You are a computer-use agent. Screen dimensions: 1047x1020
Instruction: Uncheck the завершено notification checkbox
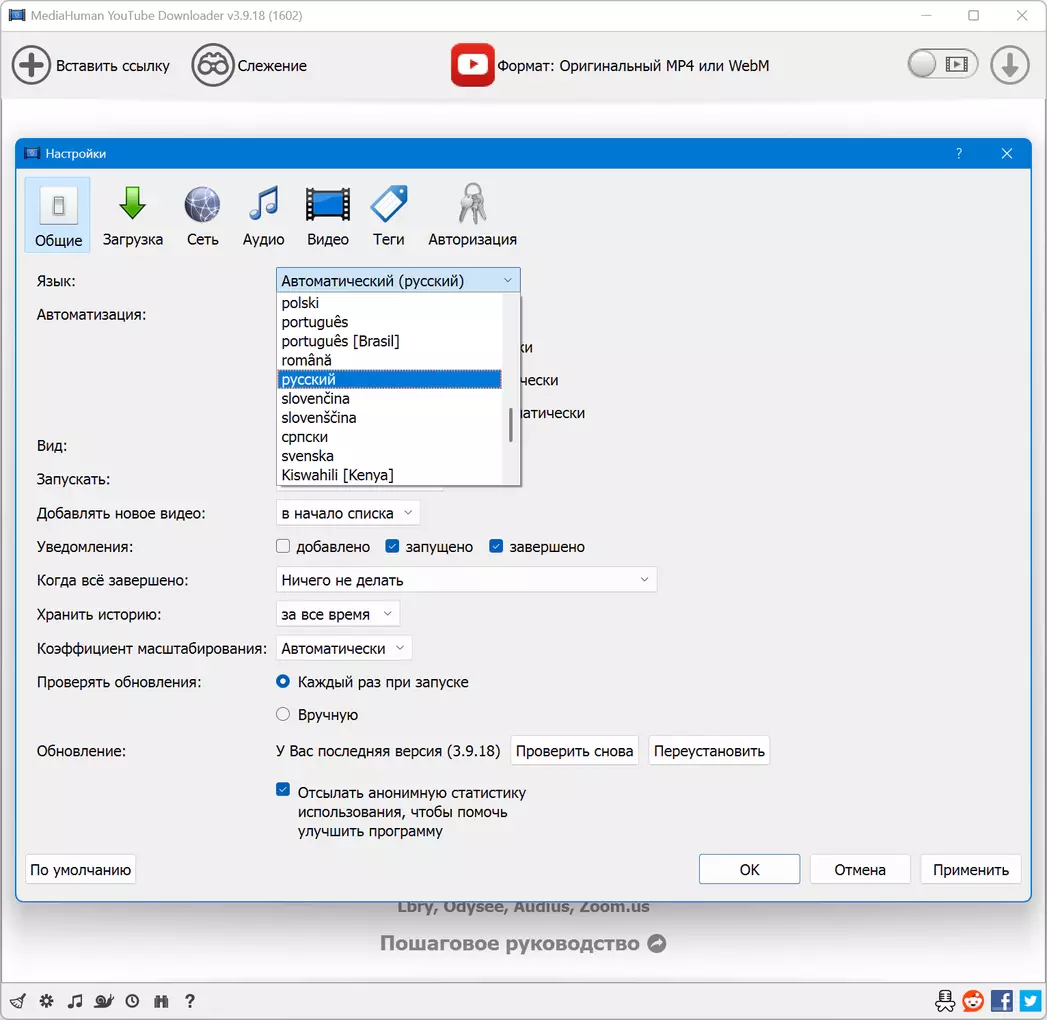pos(496,547)
